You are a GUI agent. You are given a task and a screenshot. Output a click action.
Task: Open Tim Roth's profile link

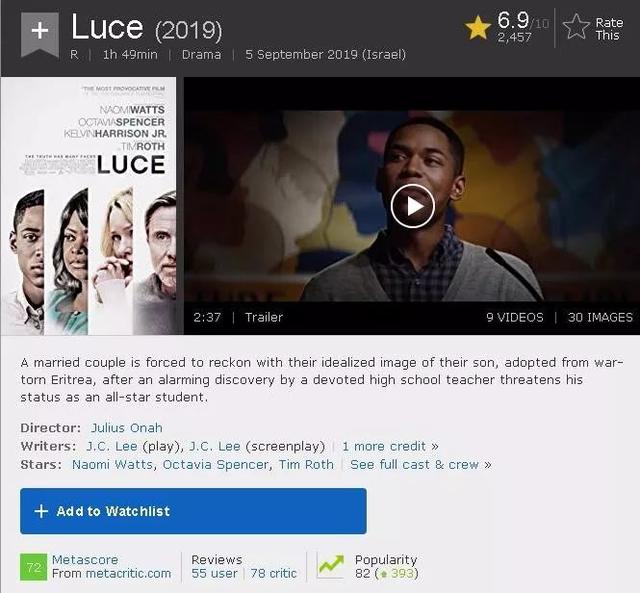click(306, 464)
